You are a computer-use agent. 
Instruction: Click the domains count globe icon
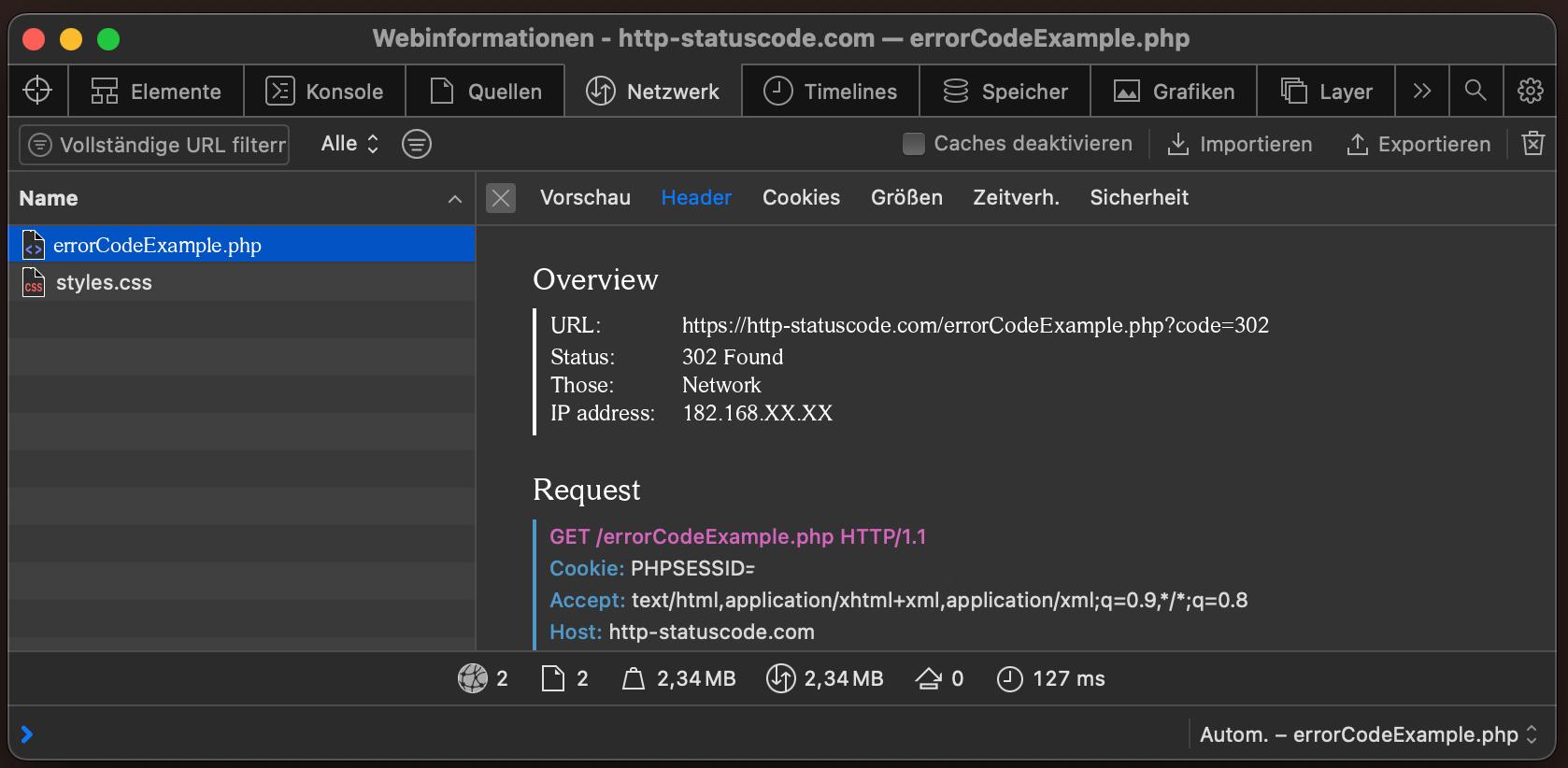point(473,678)
